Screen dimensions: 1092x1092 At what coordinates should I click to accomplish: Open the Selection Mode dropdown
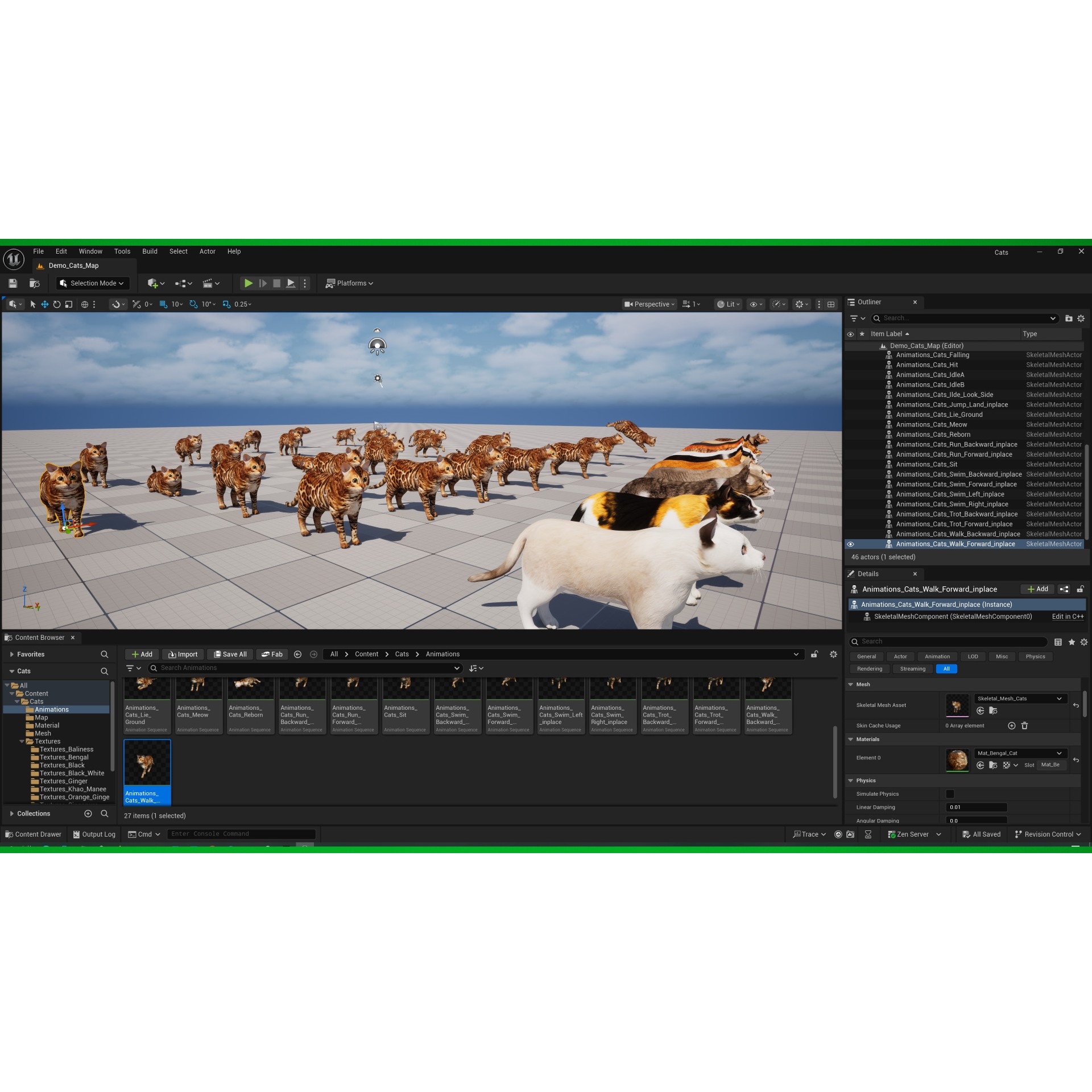(93, 283)
